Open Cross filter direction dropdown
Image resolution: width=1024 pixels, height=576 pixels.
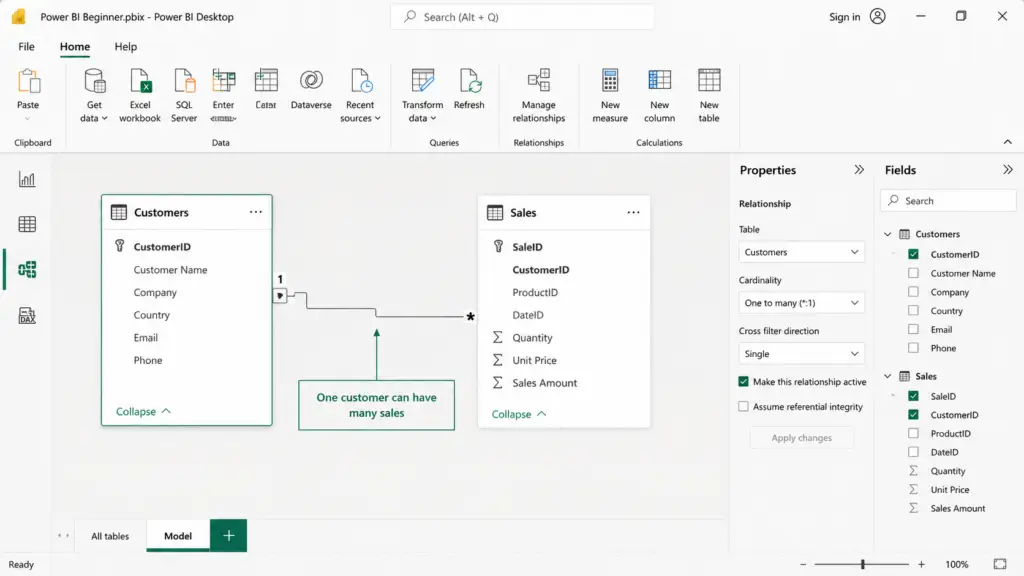tap(801, 354)
